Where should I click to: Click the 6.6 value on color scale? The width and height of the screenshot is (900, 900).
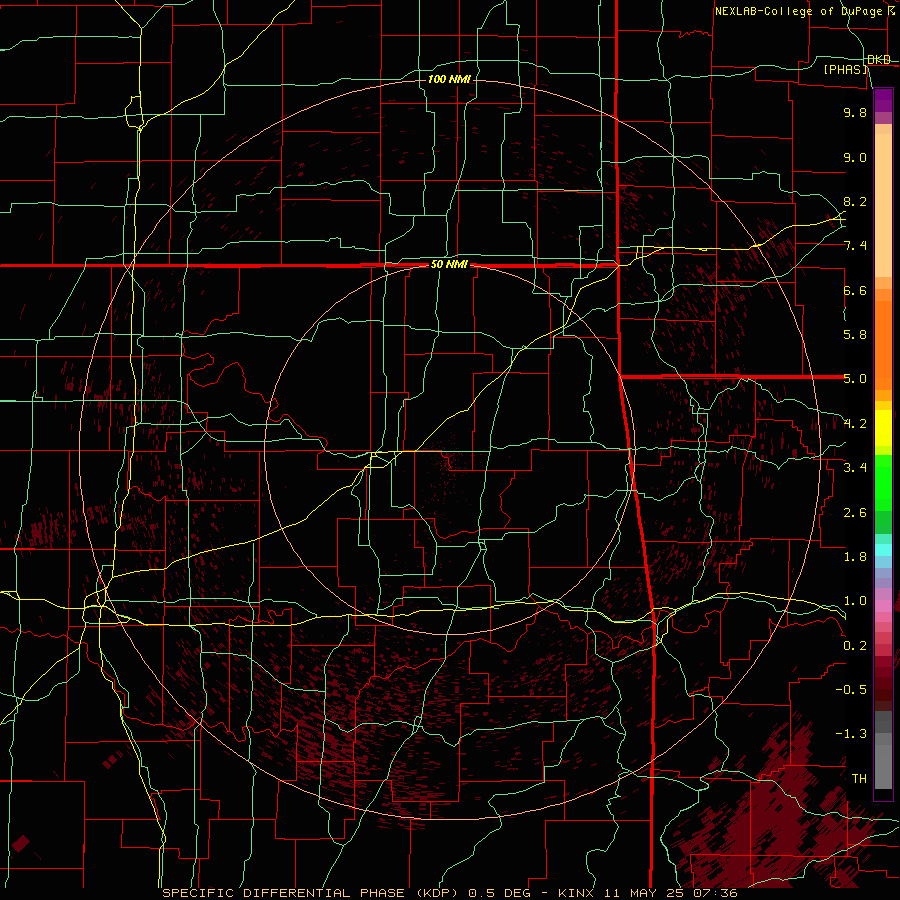click(x=855, y=290)
